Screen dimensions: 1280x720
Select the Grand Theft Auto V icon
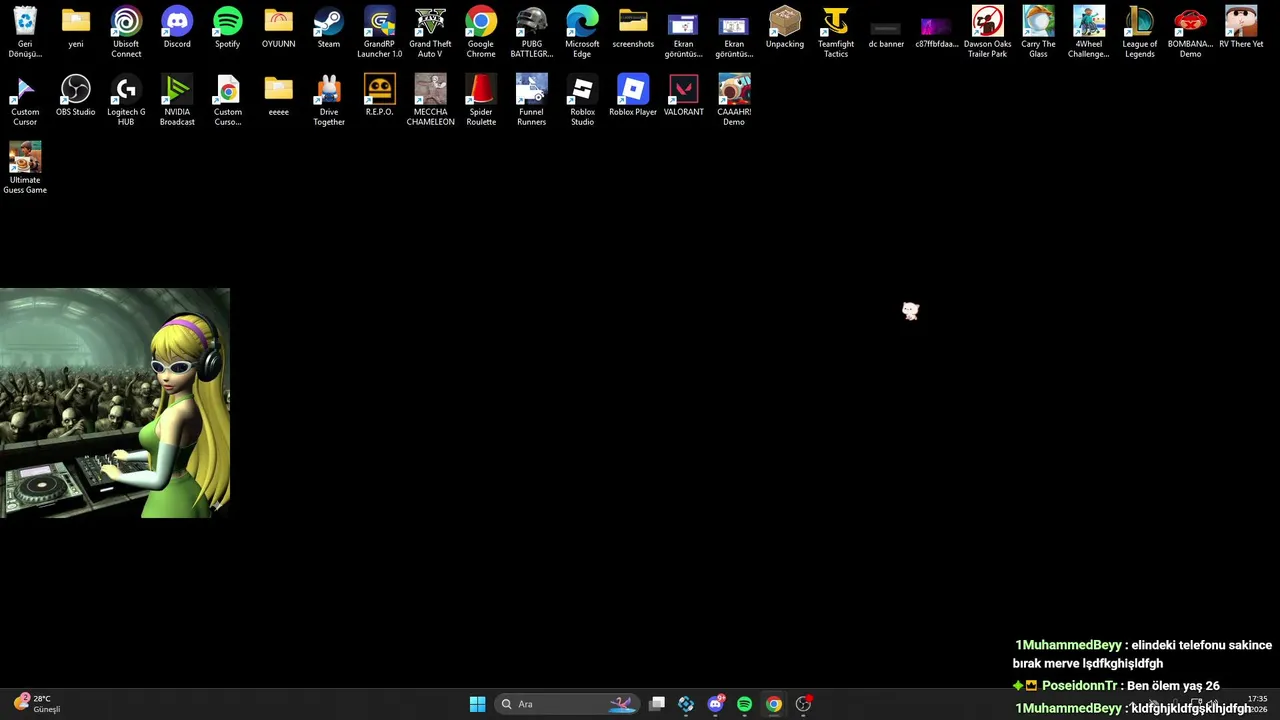430,31
